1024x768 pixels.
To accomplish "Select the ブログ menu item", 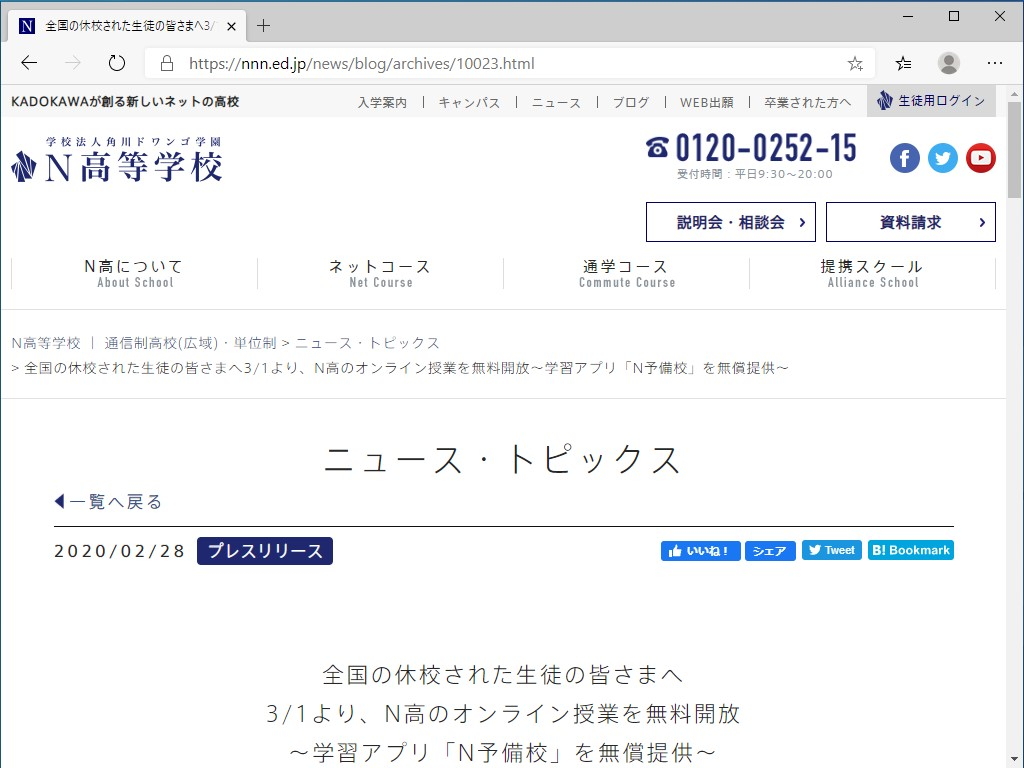I will click(x=631, y=101).
